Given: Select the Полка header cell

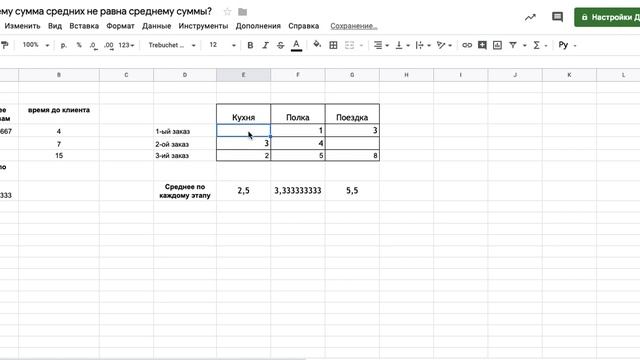Looking at the screenshot, I should click(x=298, y=114).
